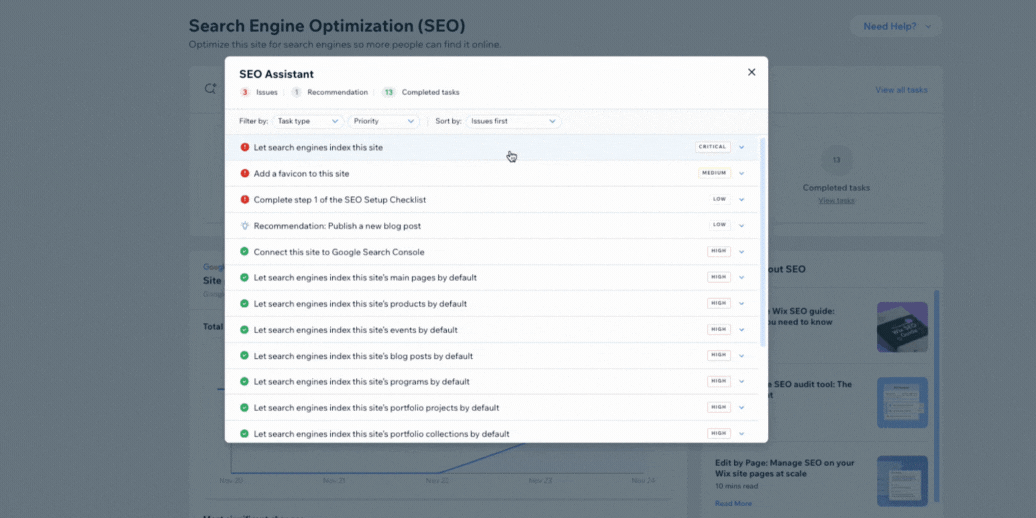Click the 13 Completed tasks counter
The height and width of the screenshot is (518, 1036).
421,92
